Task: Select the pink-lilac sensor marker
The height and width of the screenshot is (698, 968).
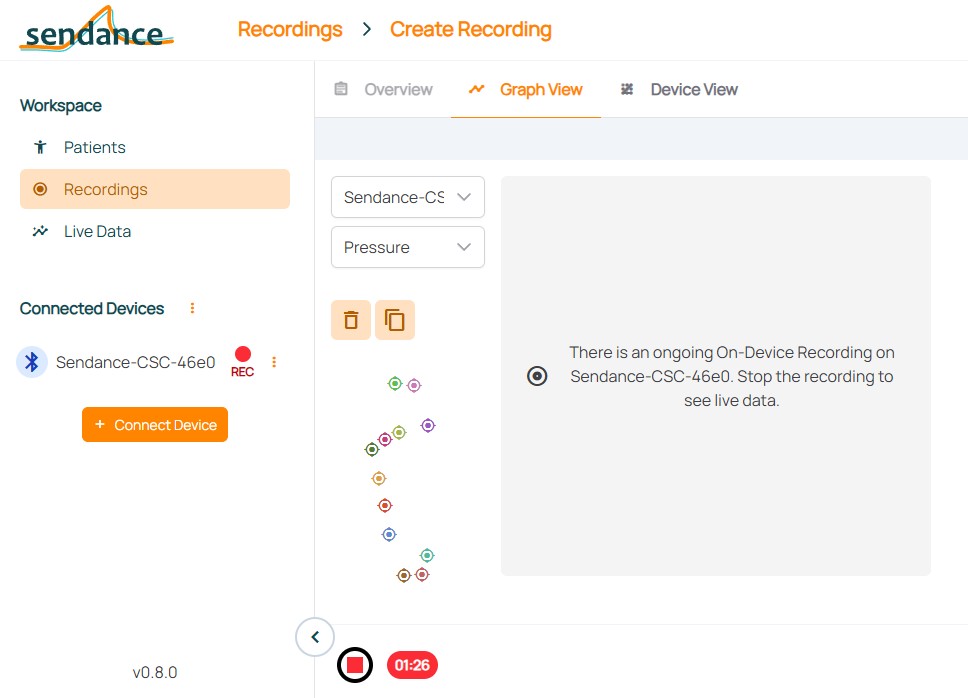Action: [x=414, y=385]
